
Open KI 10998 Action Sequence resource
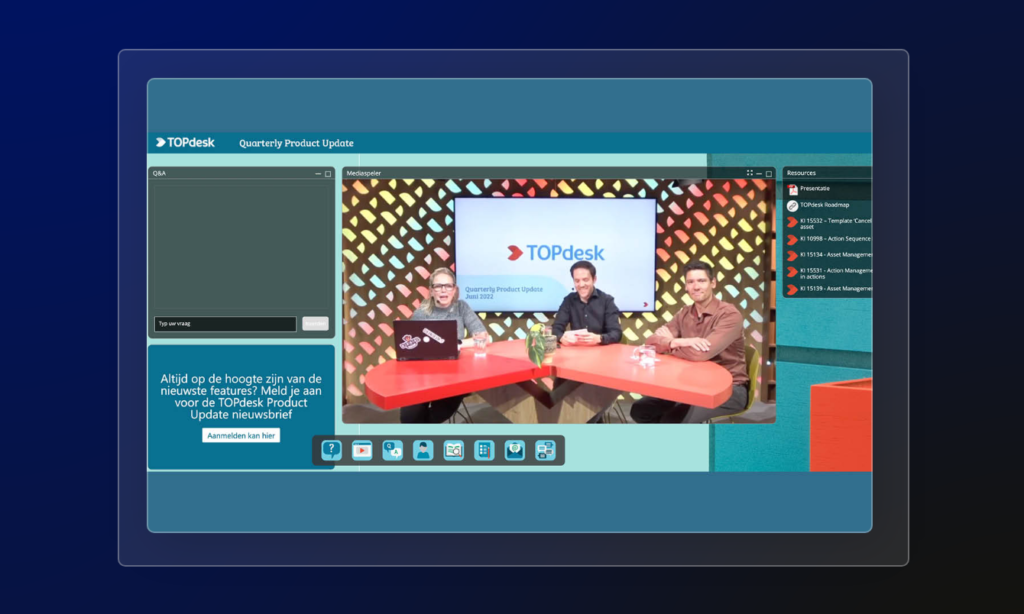[828, 239]
